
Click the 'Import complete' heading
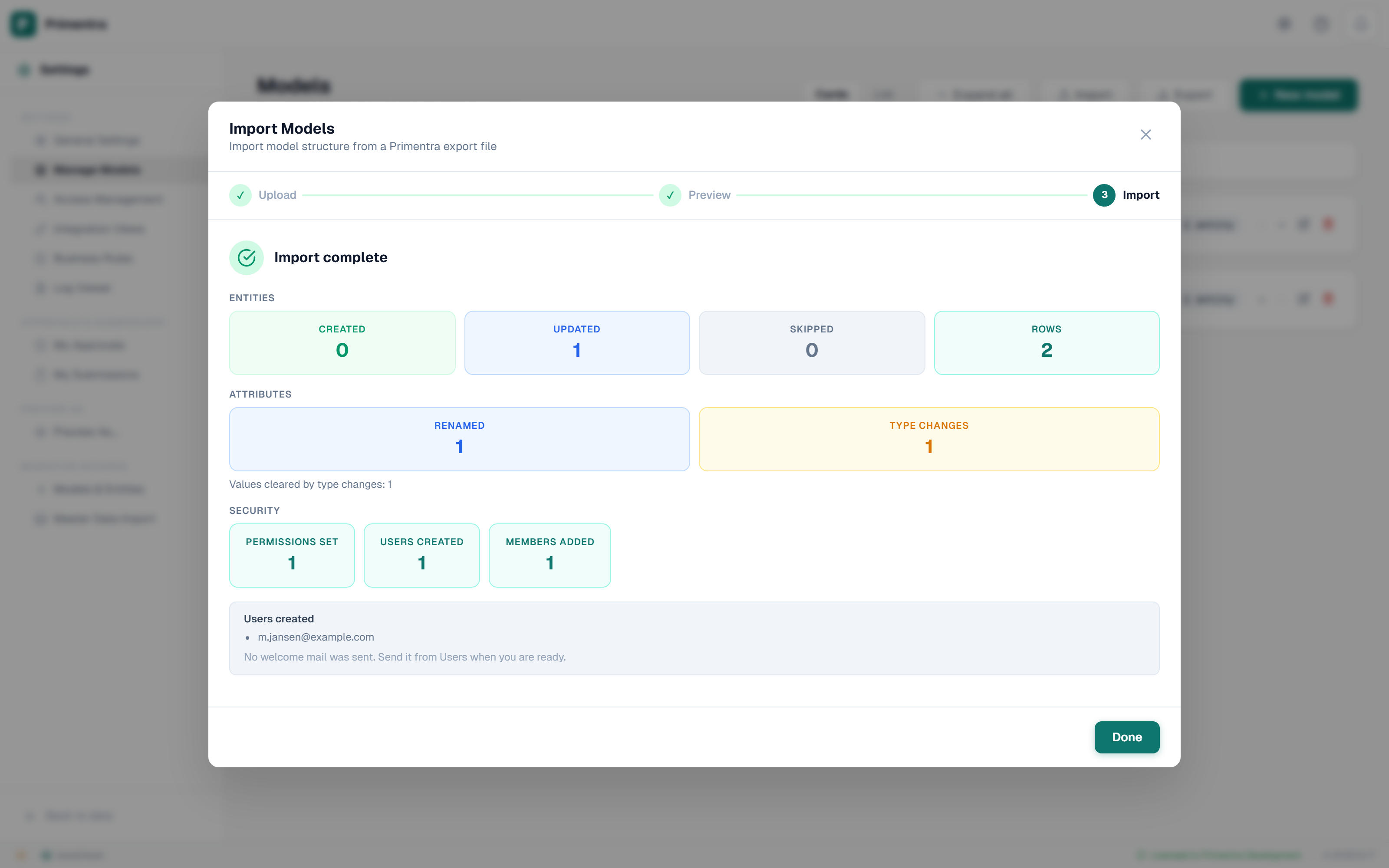click(x=331, y=258)
